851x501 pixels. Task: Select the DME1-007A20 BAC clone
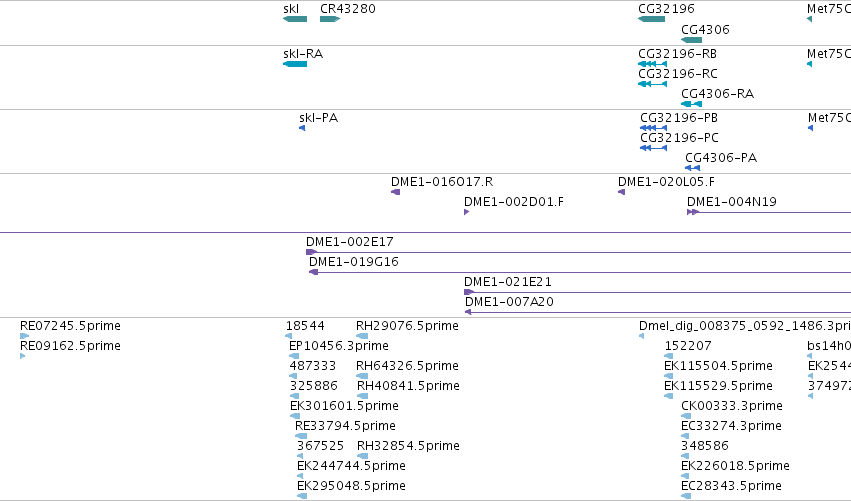658,313
